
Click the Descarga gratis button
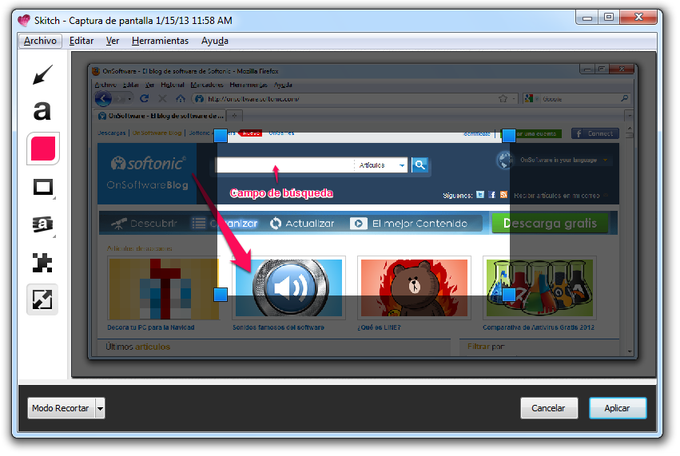[x=550, y=223]
